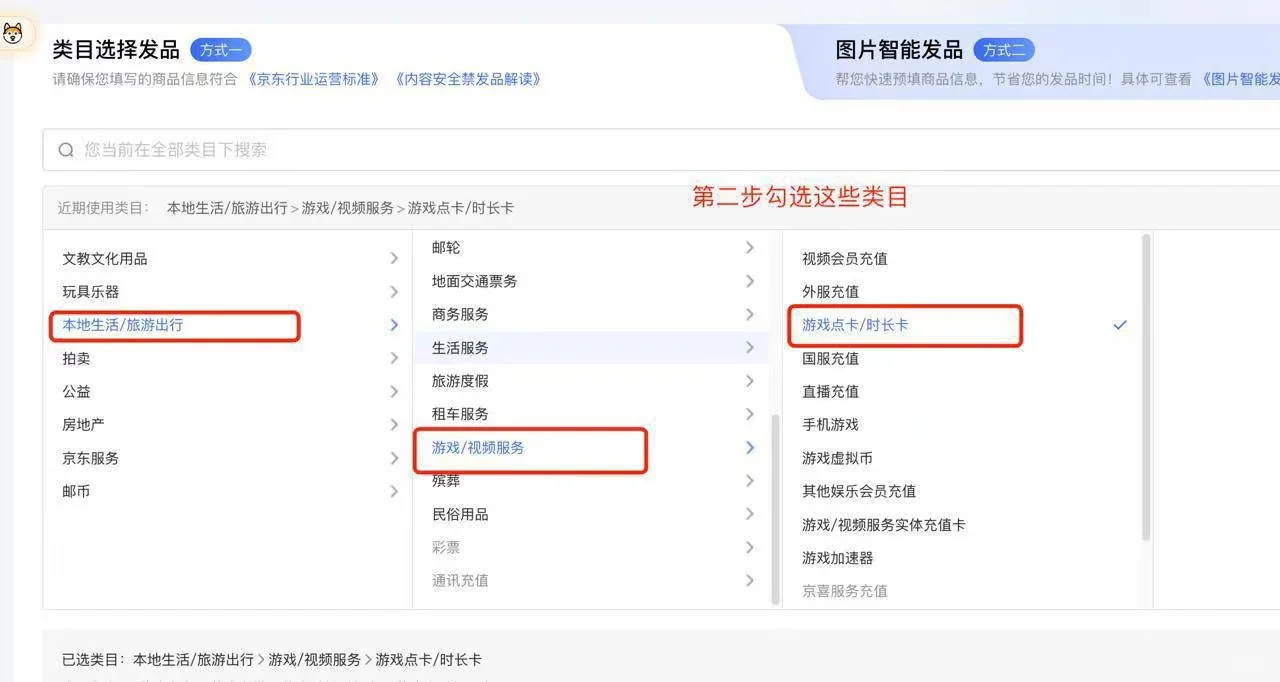This screenshot has width=1280, height=682.
Task: Select 旅游度假 subcategory
Action: point(460,381)
